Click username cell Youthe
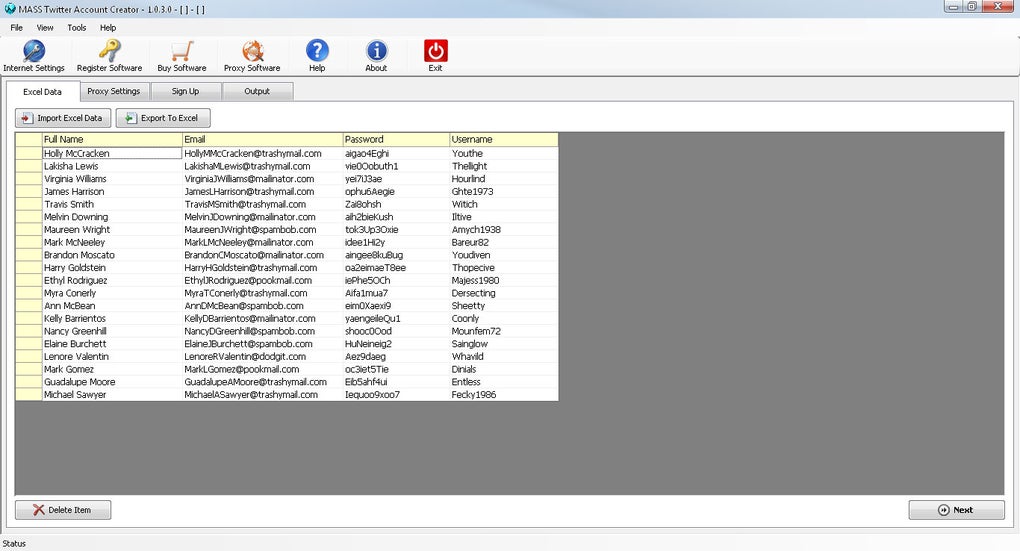The image size is (1020, 551). click(x=503, y=154)
